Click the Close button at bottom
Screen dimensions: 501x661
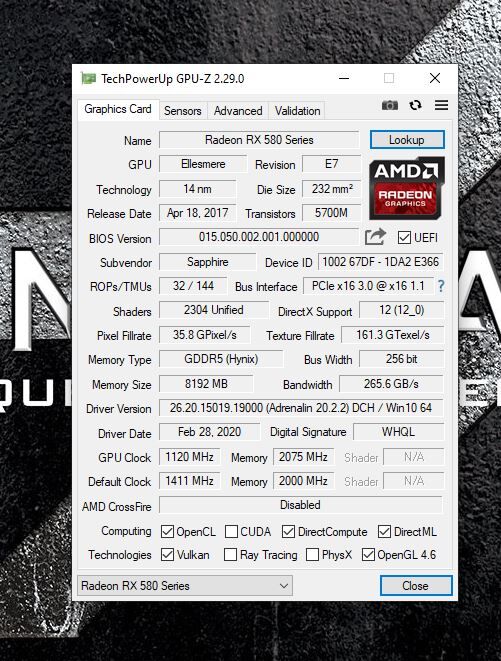tap(416, 586)
